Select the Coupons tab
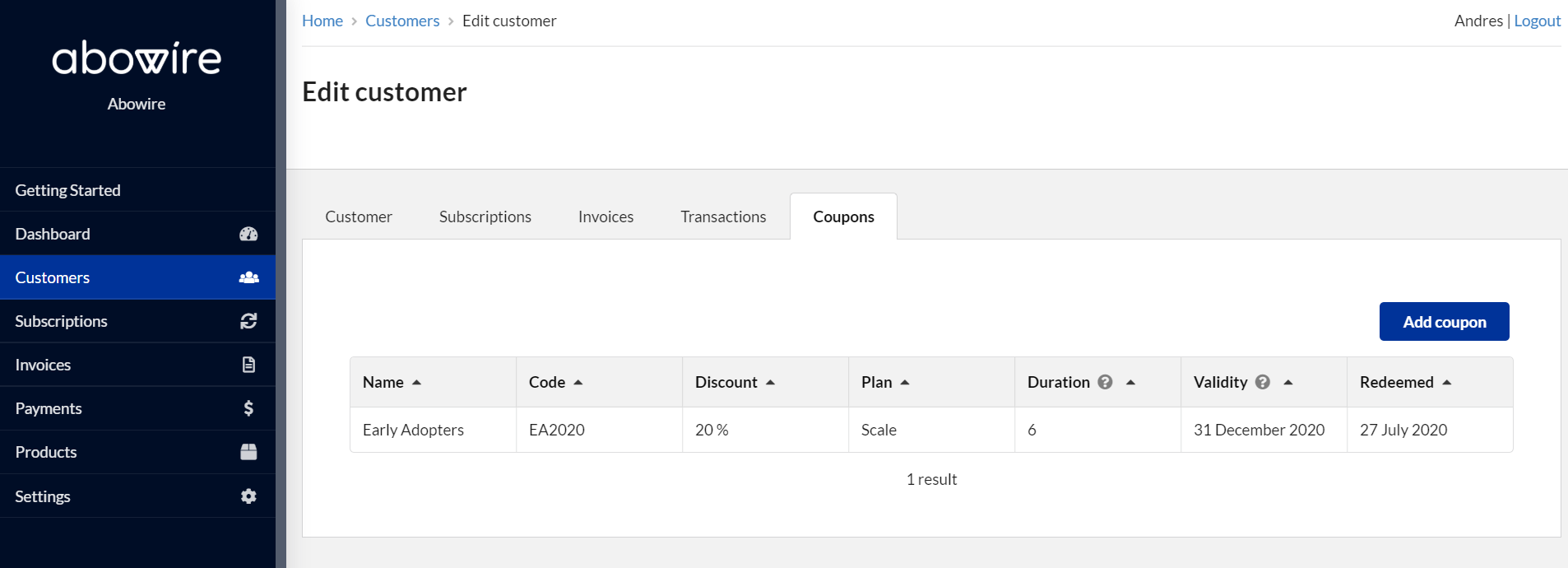The height and width of the screenshot is (568, 1568). pyautogui.click(x=843, y=216)
